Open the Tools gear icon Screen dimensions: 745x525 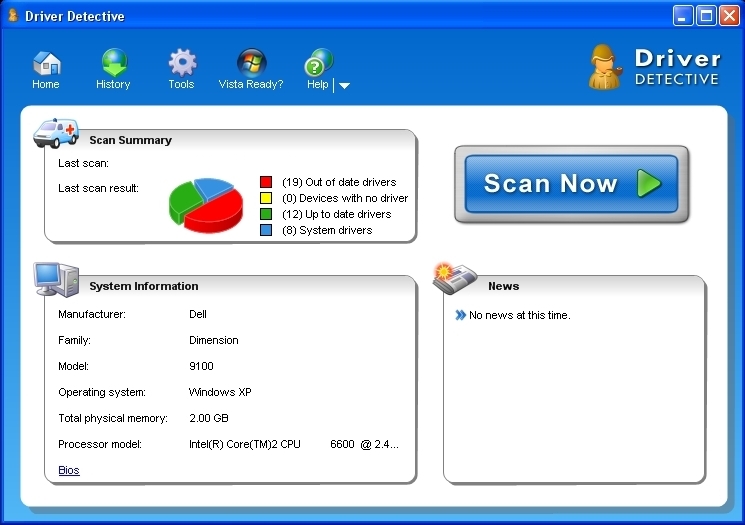pos(182,63)
